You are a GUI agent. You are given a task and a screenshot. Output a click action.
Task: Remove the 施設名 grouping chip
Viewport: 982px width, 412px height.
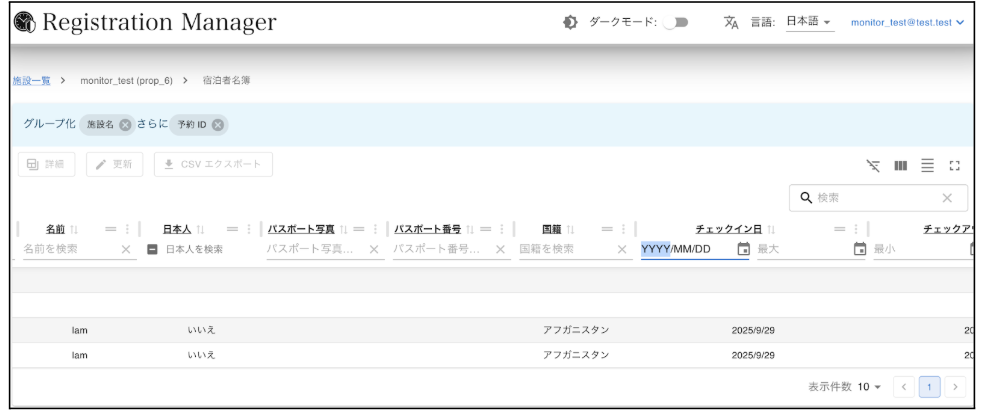125,125
